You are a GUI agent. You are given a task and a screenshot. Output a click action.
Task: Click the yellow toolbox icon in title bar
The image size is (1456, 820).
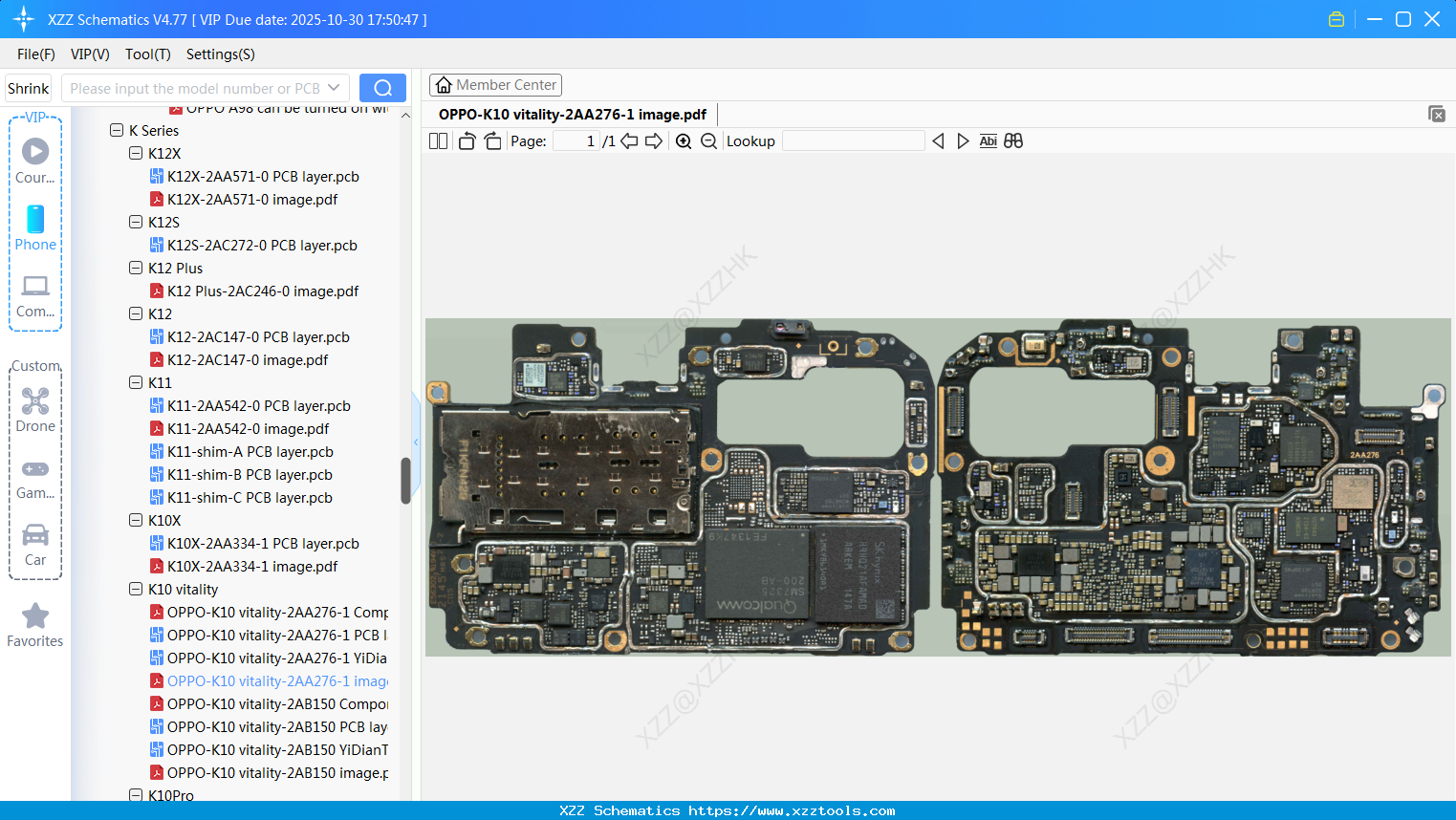point(1336,19)
